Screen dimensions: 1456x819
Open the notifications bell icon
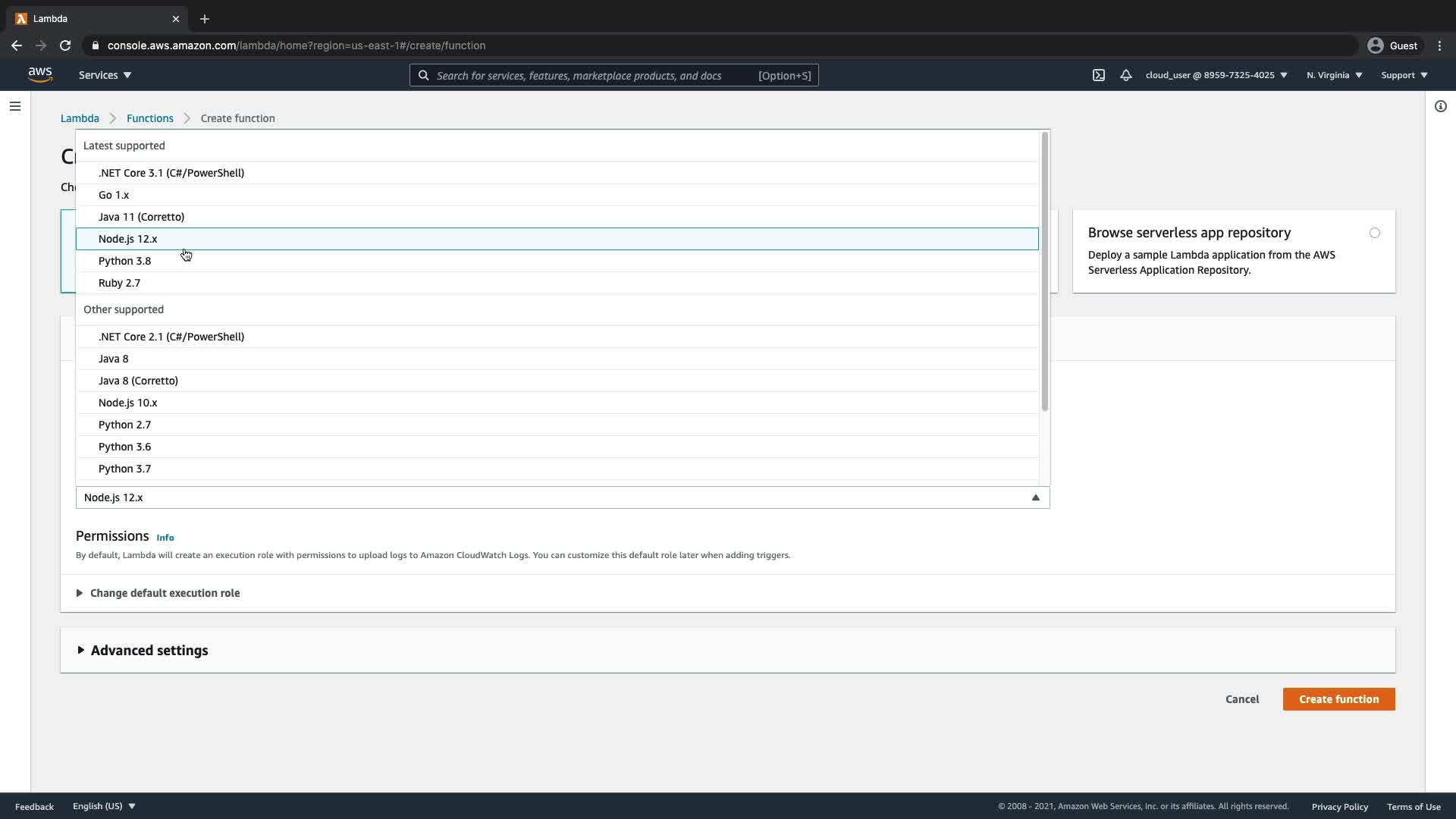click(1126, 75)
